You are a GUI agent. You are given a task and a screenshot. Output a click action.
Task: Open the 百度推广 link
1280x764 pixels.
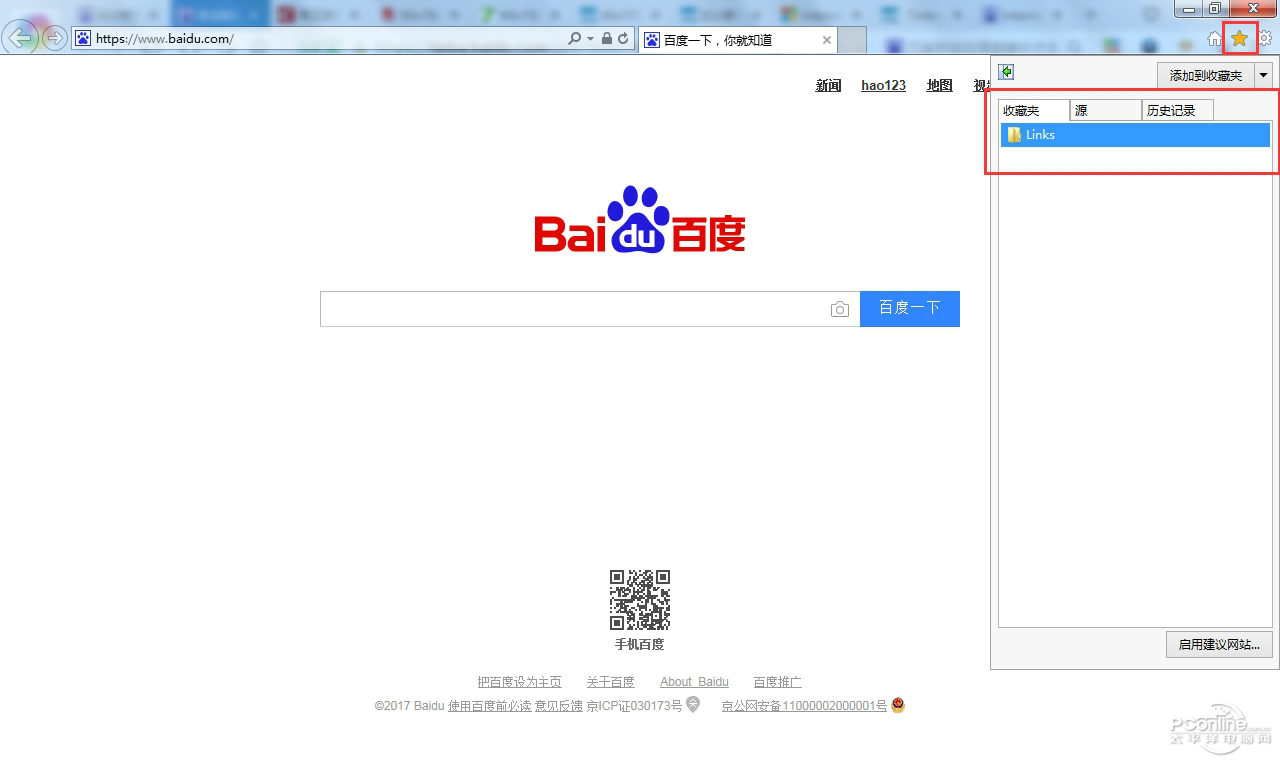778,682
